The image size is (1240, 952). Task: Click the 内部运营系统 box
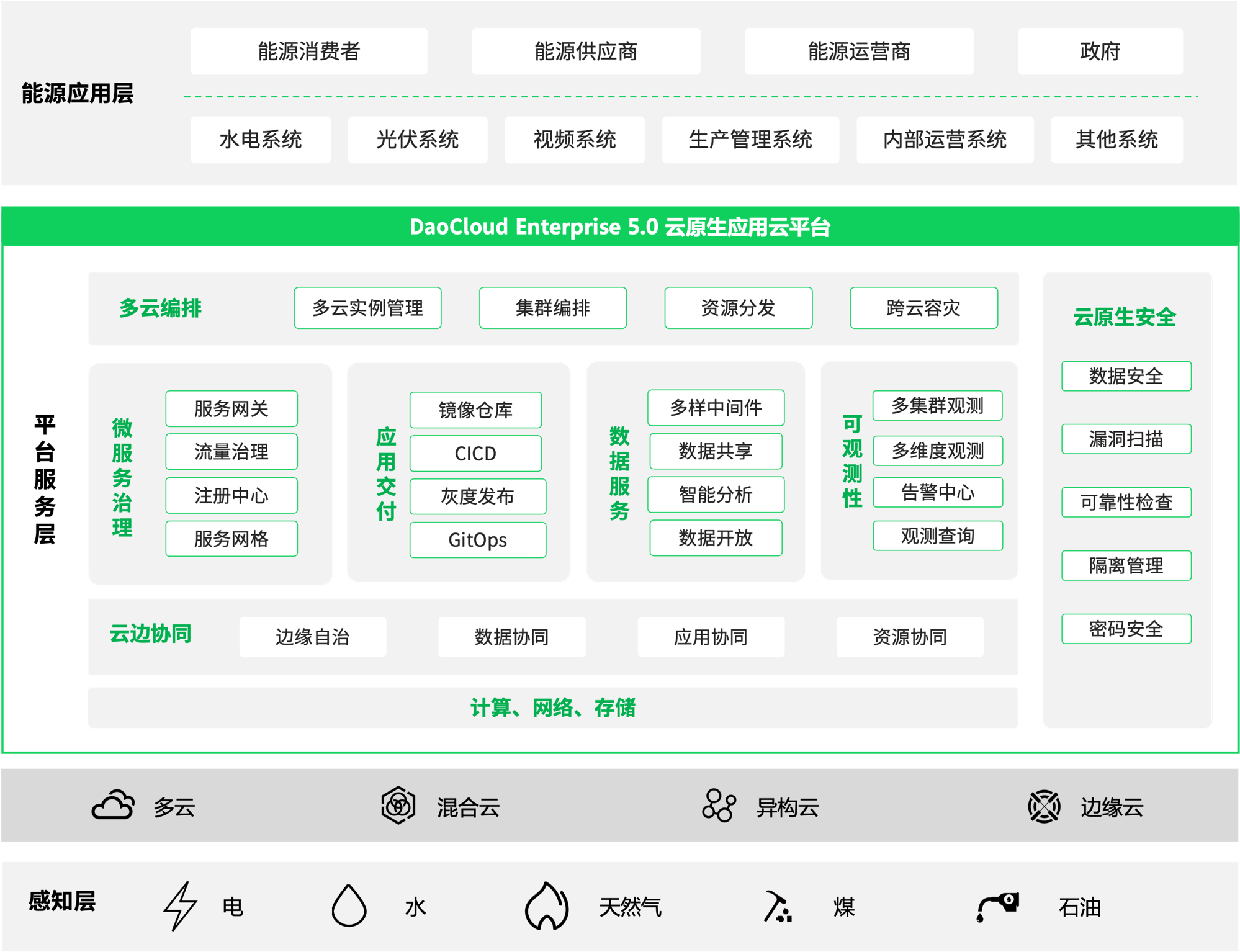click(945, 140)
